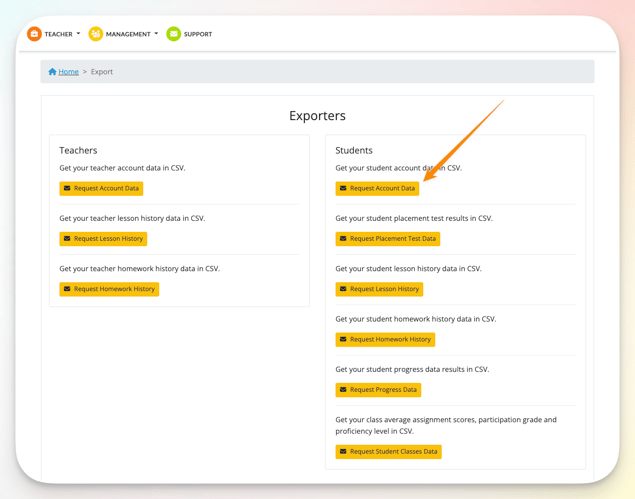
Task: Click envelope icon on Students Request Homework History
Action: pyautogui.click(x=343, y=339)
